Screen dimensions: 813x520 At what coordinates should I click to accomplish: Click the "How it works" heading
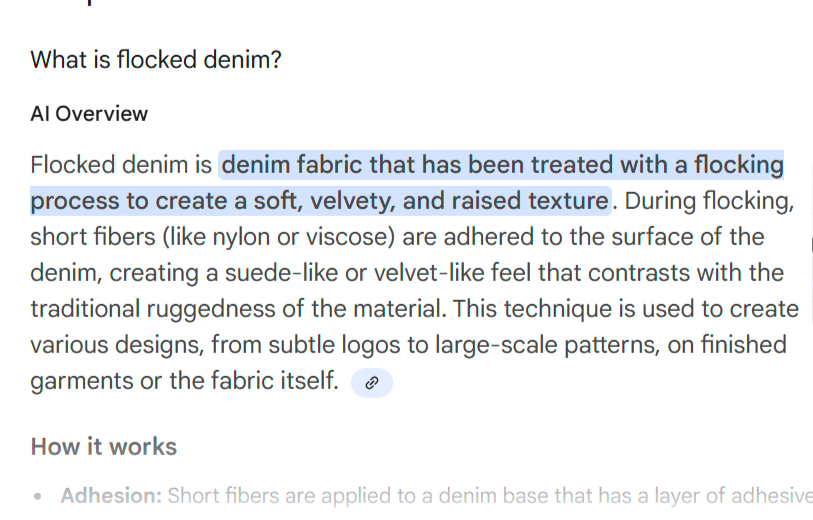104,446
